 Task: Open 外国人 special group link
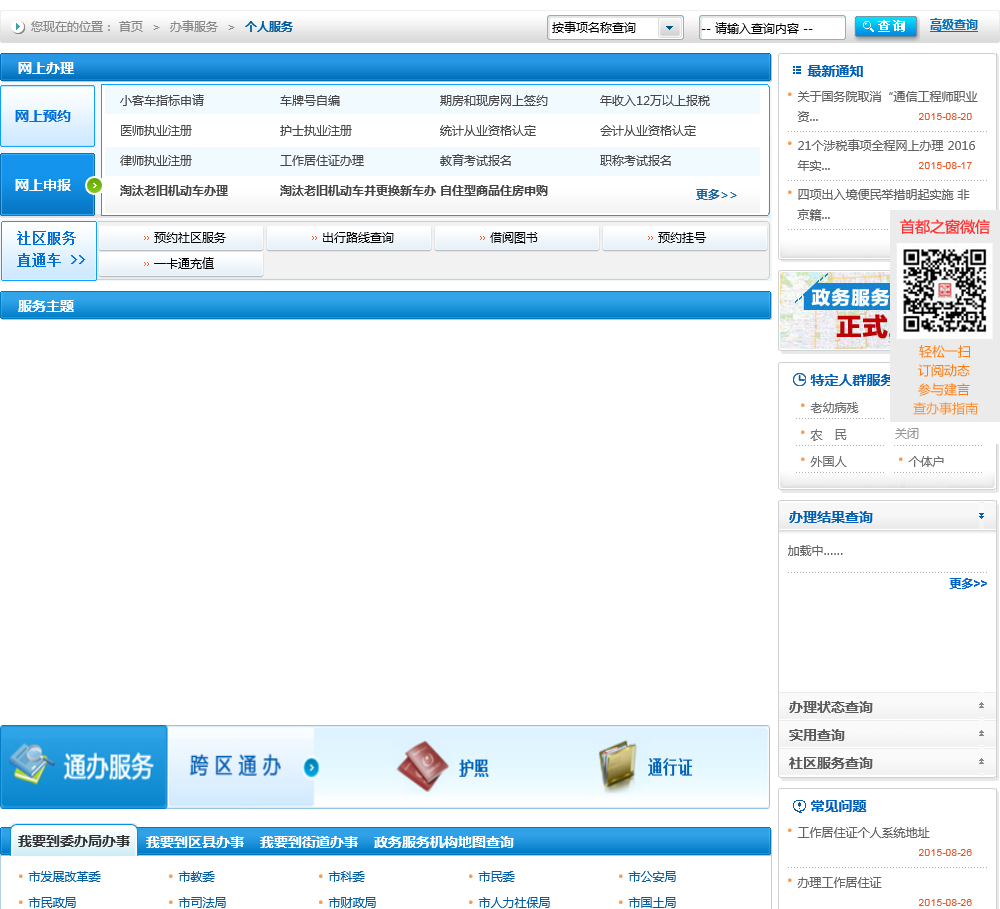pyautogui.click(x=828, y=461)
